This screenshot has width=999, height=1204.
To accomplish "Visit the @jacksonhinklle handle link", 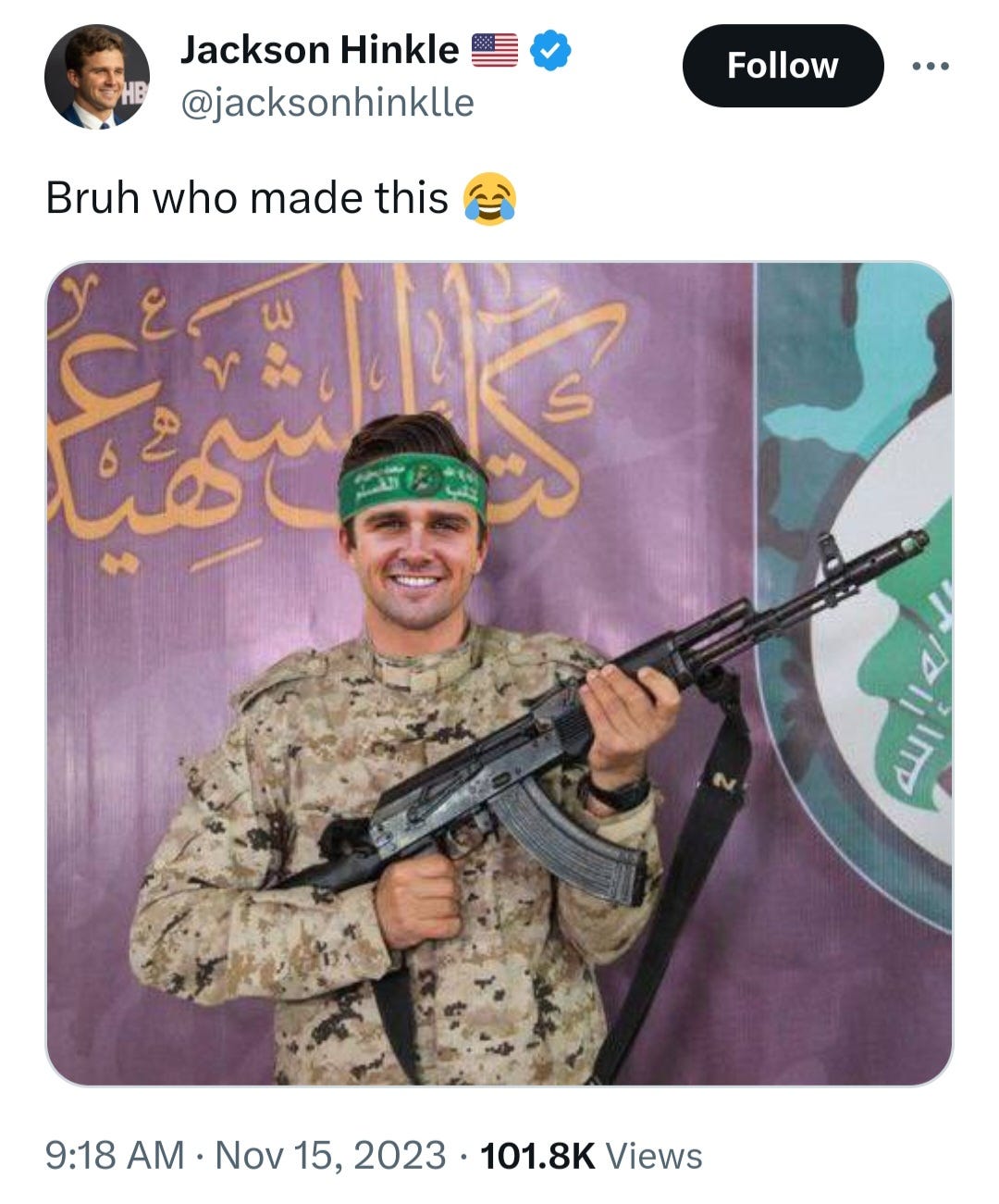I will 327,102.
